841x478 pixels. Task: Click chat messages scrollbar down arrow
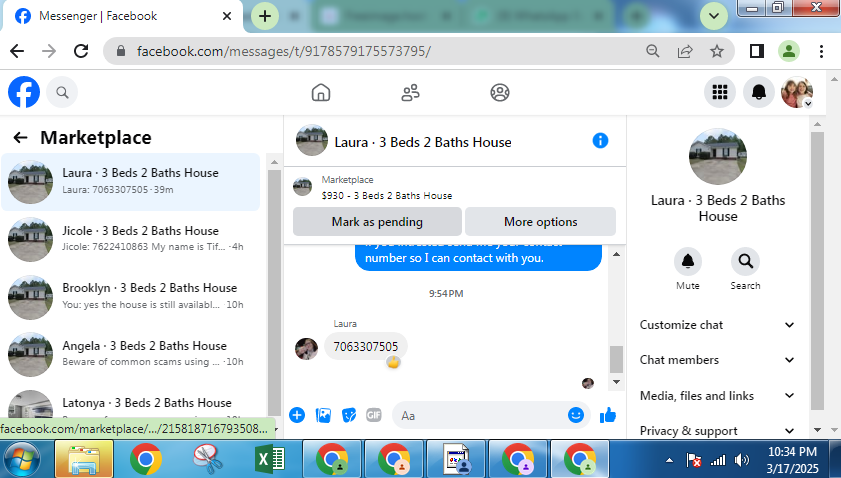(x=616, y=382)
